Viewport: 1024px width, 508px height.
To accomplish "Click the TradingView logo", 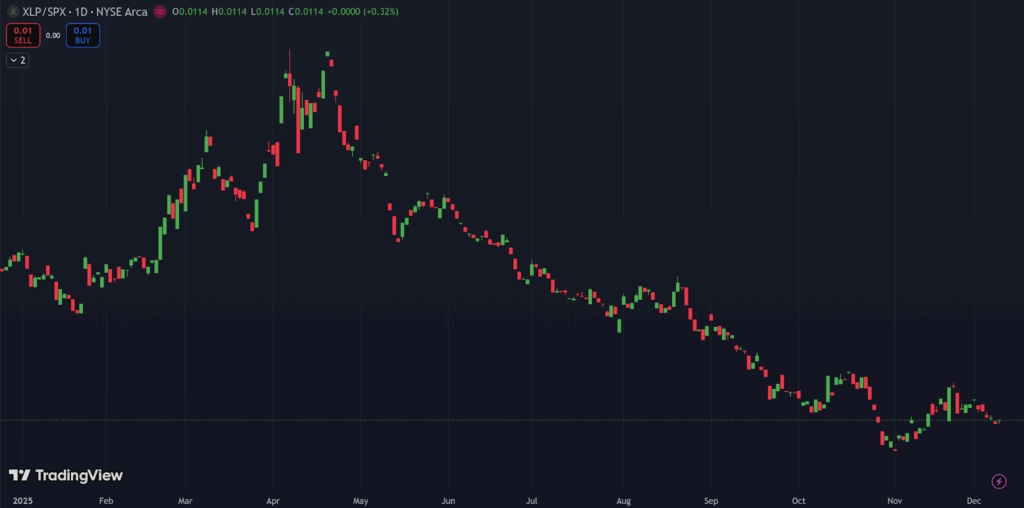I will pos(66,475).
